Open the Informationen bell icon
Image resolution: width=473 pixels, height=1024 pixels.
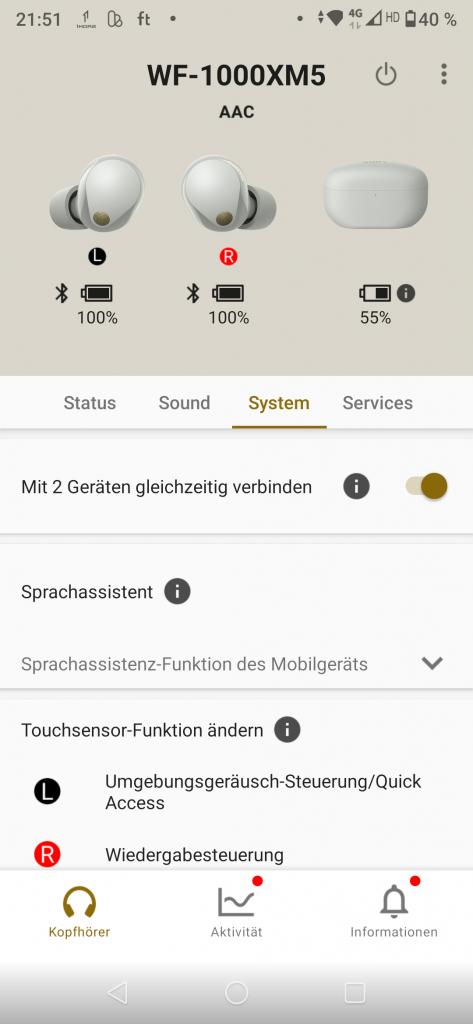[x=393, y=902]
